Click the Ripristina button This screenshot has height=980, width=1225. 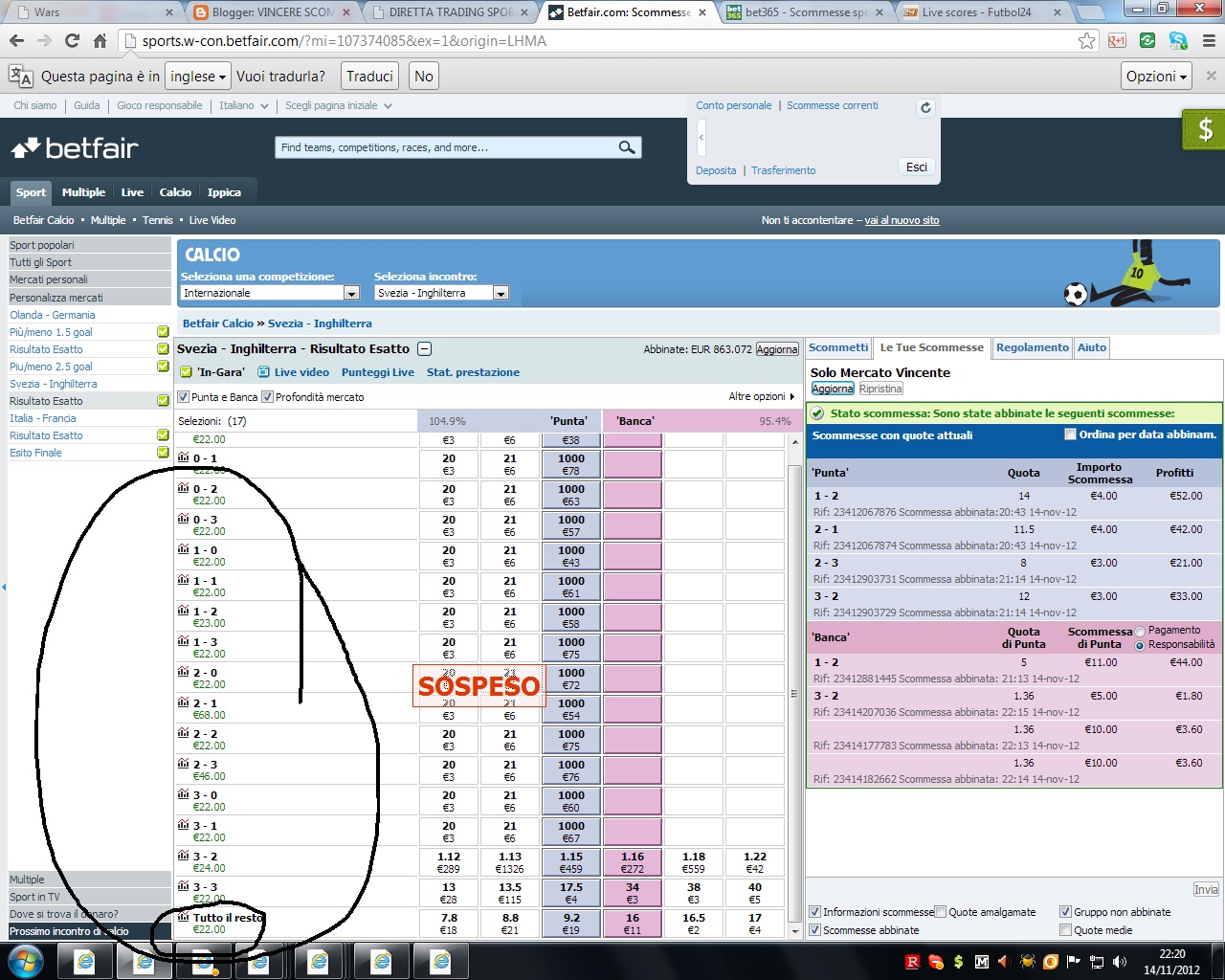880,389
